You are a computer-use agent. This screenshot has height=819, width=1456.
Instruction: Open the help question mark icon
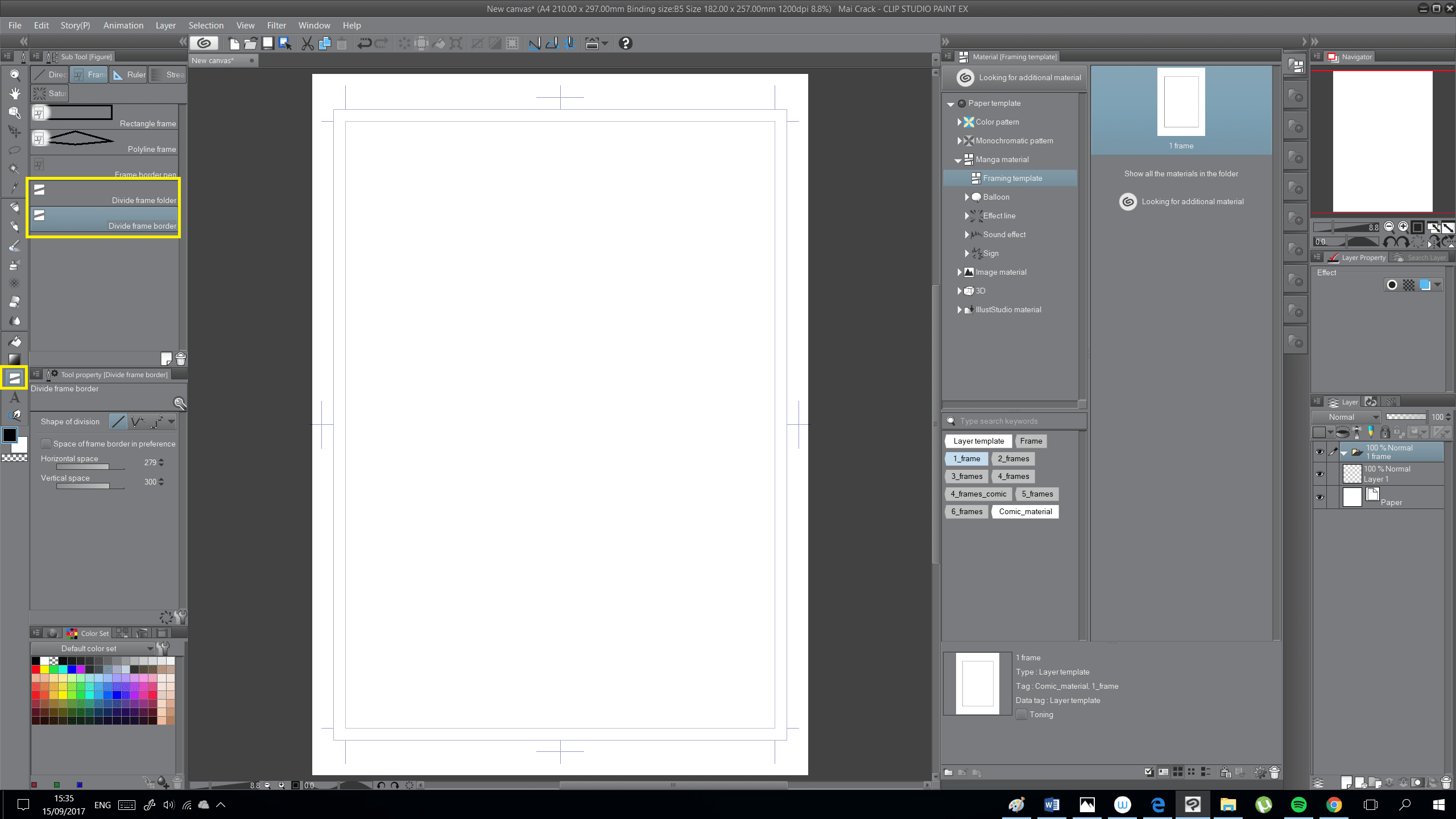(x=625, y=43)
